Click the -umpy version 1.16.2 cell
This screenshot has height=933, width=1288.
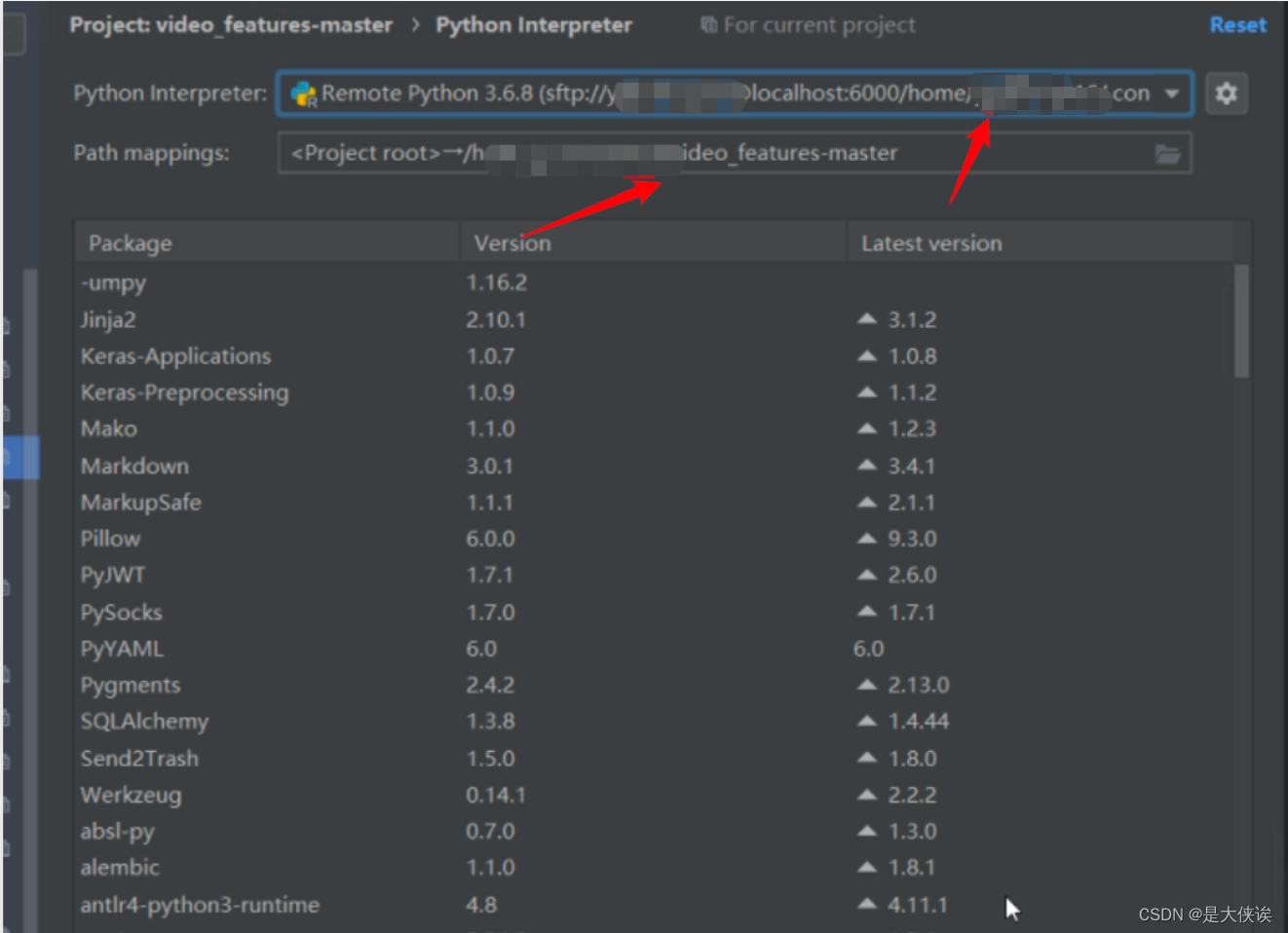point(496,282)
